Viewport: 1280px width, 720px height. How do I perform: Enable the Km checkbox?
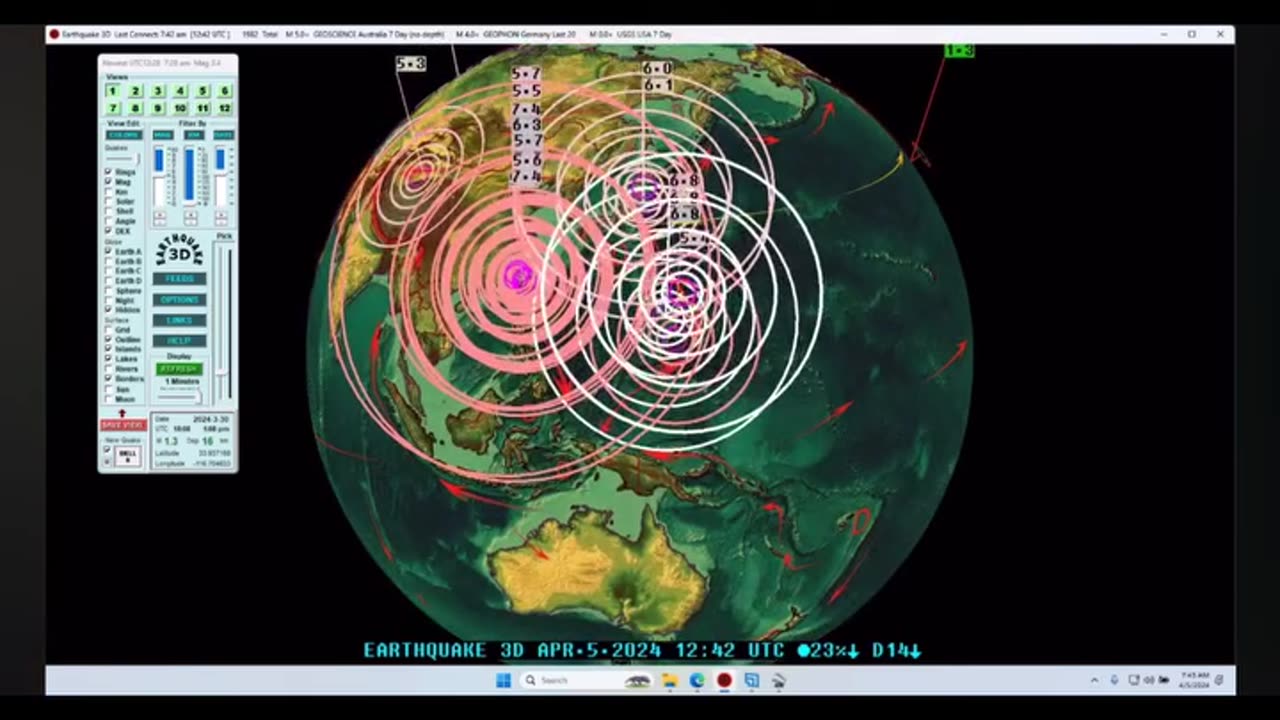pyautogui.click(x=109, y=192)
